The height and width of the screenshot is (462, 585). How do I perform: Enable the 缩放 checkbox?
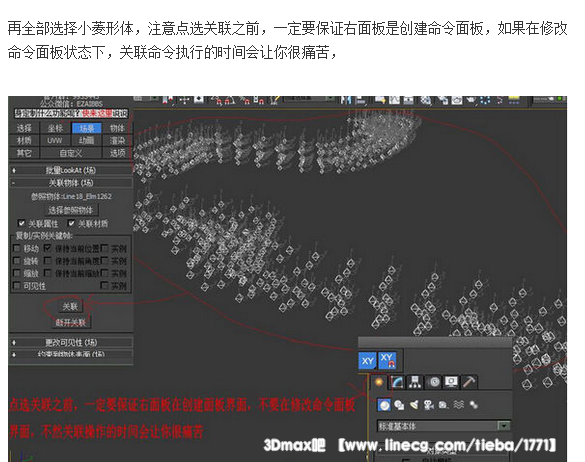(17, 273)
